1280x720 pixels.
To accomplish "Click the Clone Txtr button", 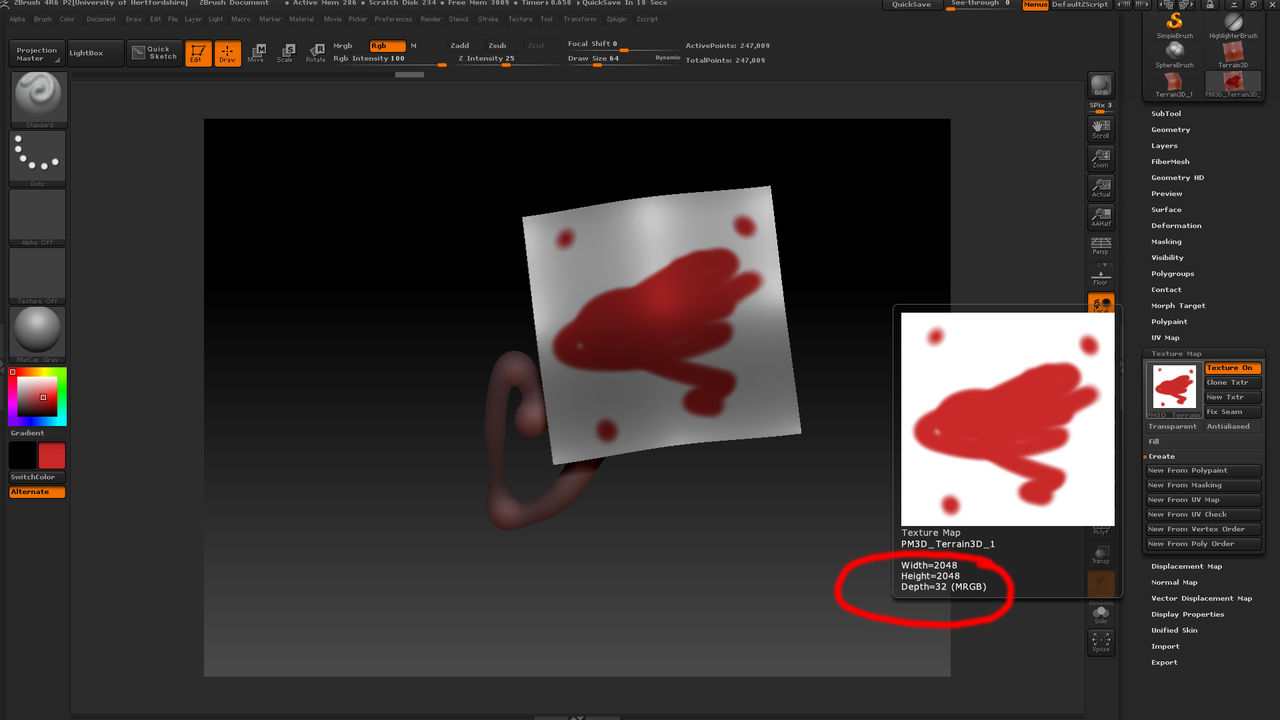I will click(x=1232, y=382).
